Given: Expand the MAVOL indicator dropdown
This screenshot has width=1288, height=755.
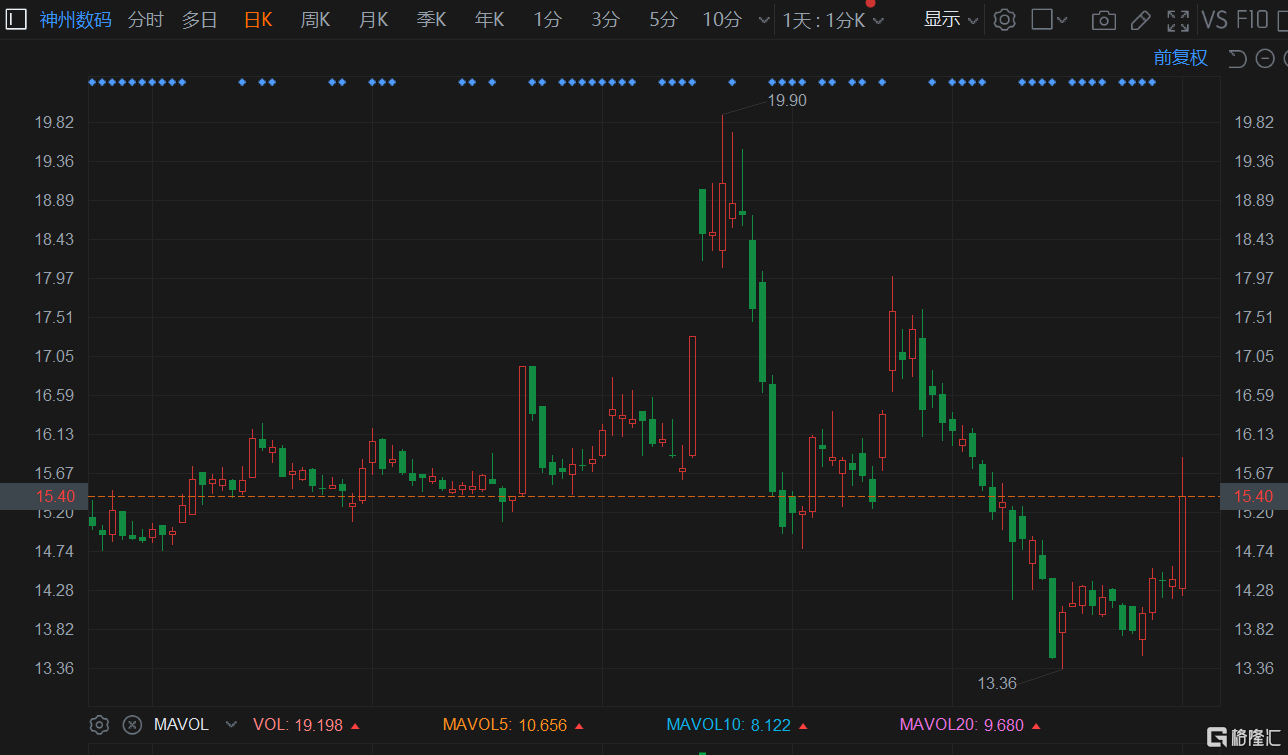Looking at the screenshot, I should (231, 725).
